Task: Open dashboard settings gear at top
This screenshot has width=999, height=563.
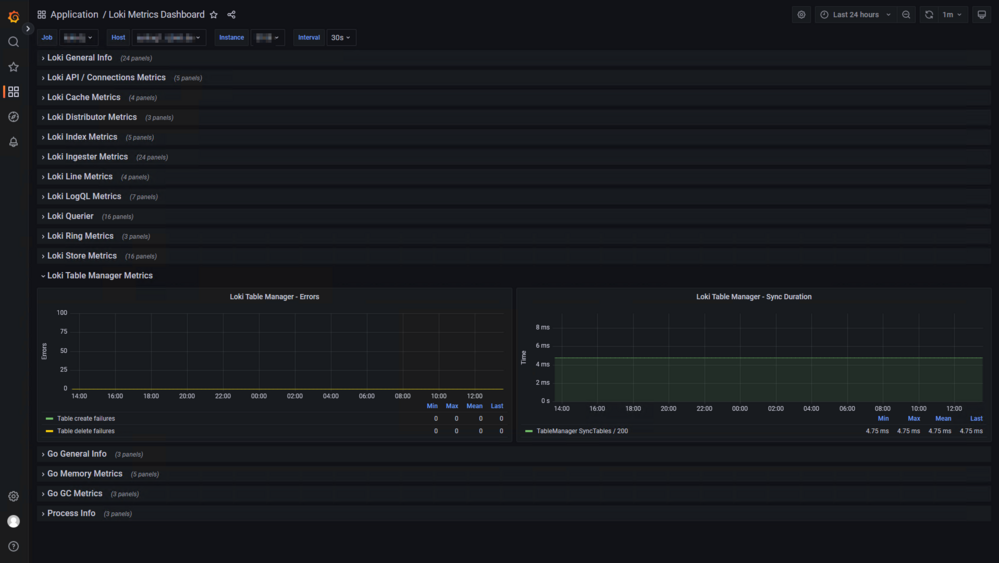Action: (x=801, y=15)
